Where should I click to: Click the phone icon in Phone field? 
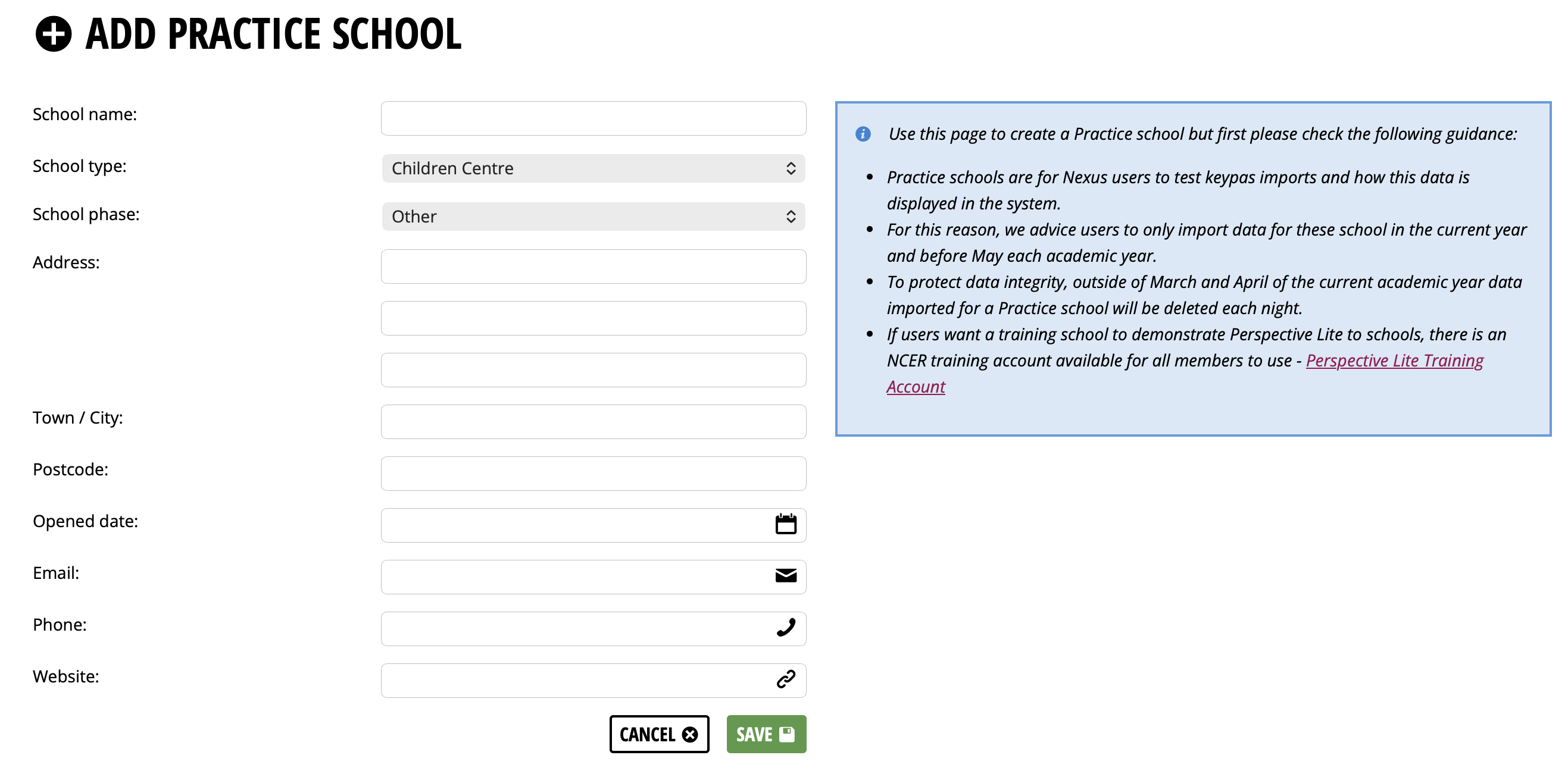pos(786,627)
